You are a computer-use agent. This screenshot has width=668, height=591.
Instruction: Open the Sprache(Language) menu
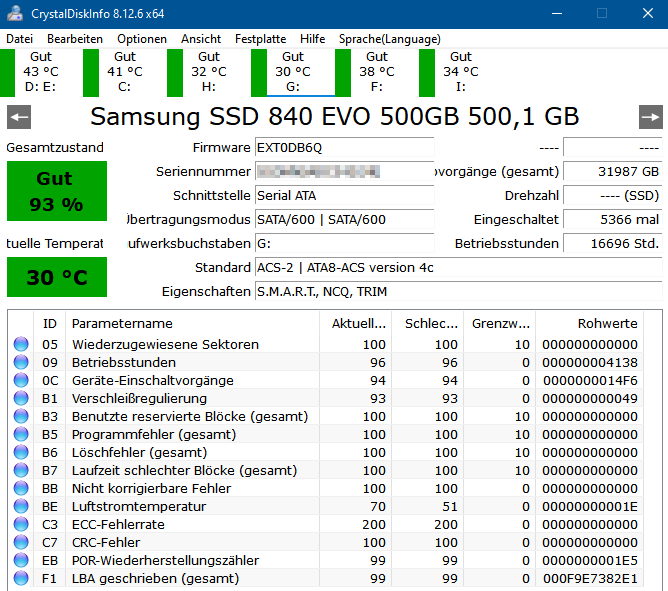[390, 39]
